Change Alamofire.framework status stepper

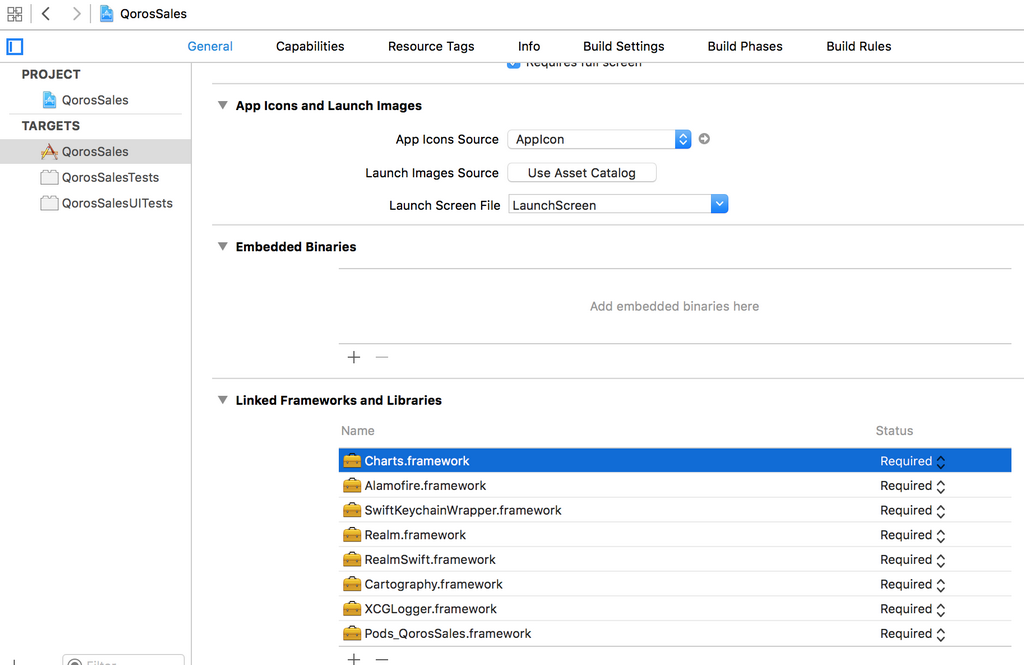pos(941,486)
